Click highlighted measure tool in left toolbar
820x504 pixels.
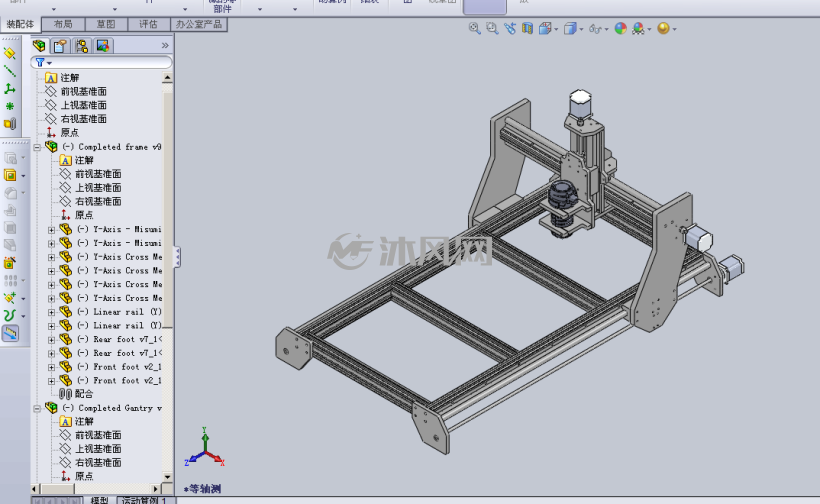[x=10, y=333]
